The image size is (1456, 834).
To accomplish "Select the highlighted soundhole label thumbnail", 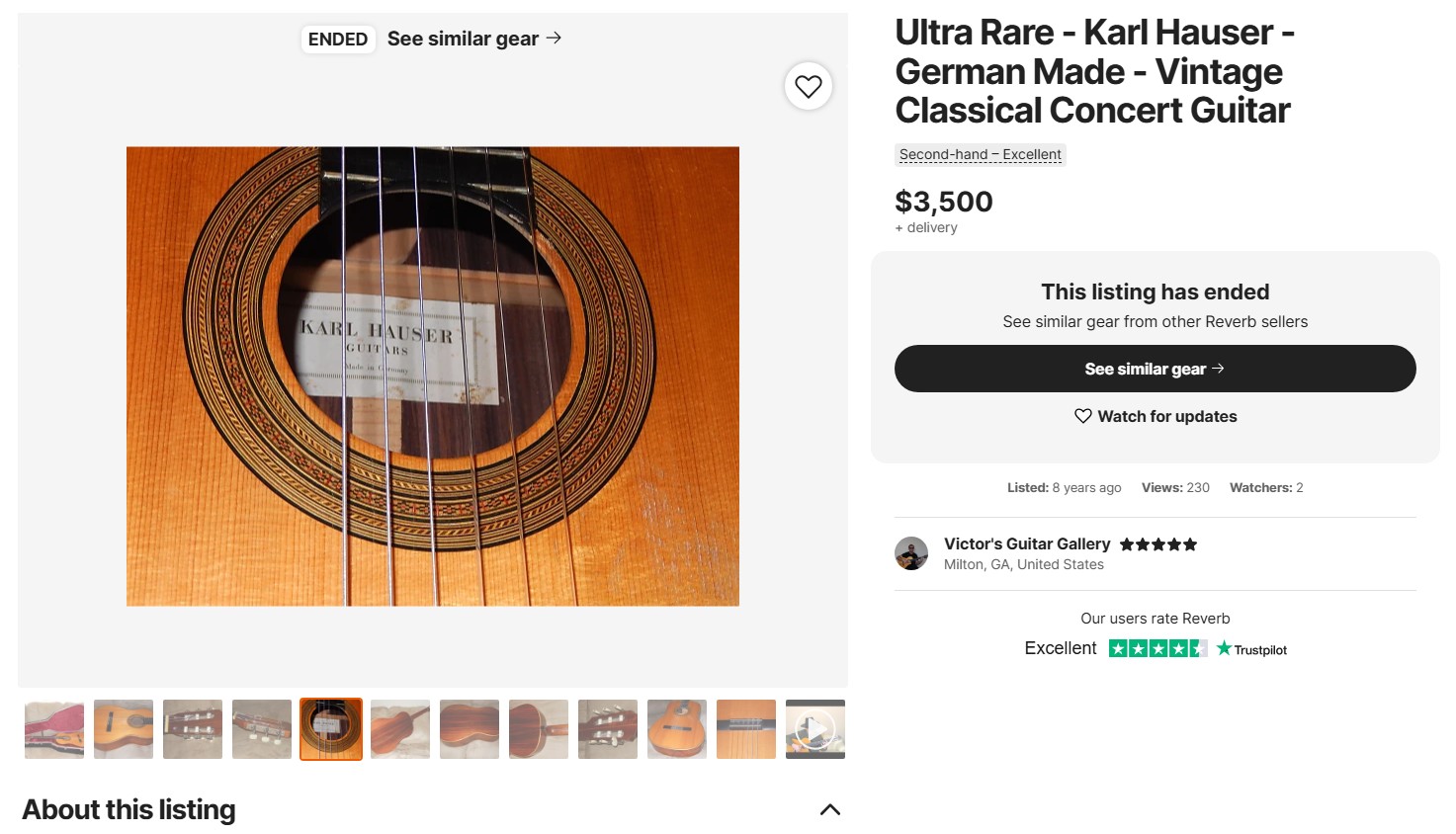I will click(331, 729).
